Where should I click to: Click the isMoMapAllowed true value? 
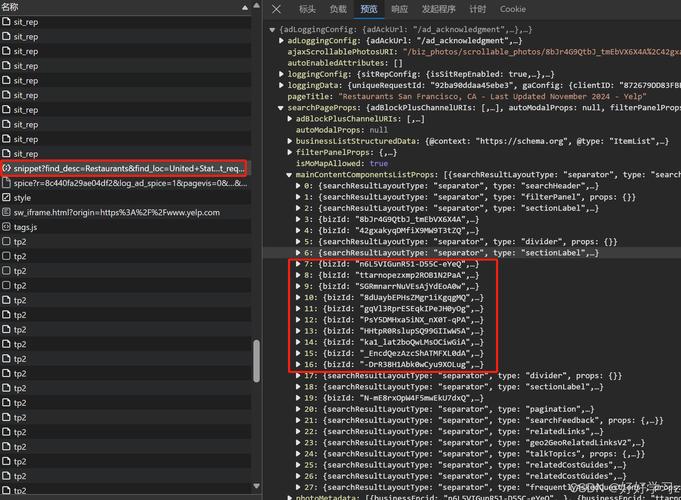379,163
